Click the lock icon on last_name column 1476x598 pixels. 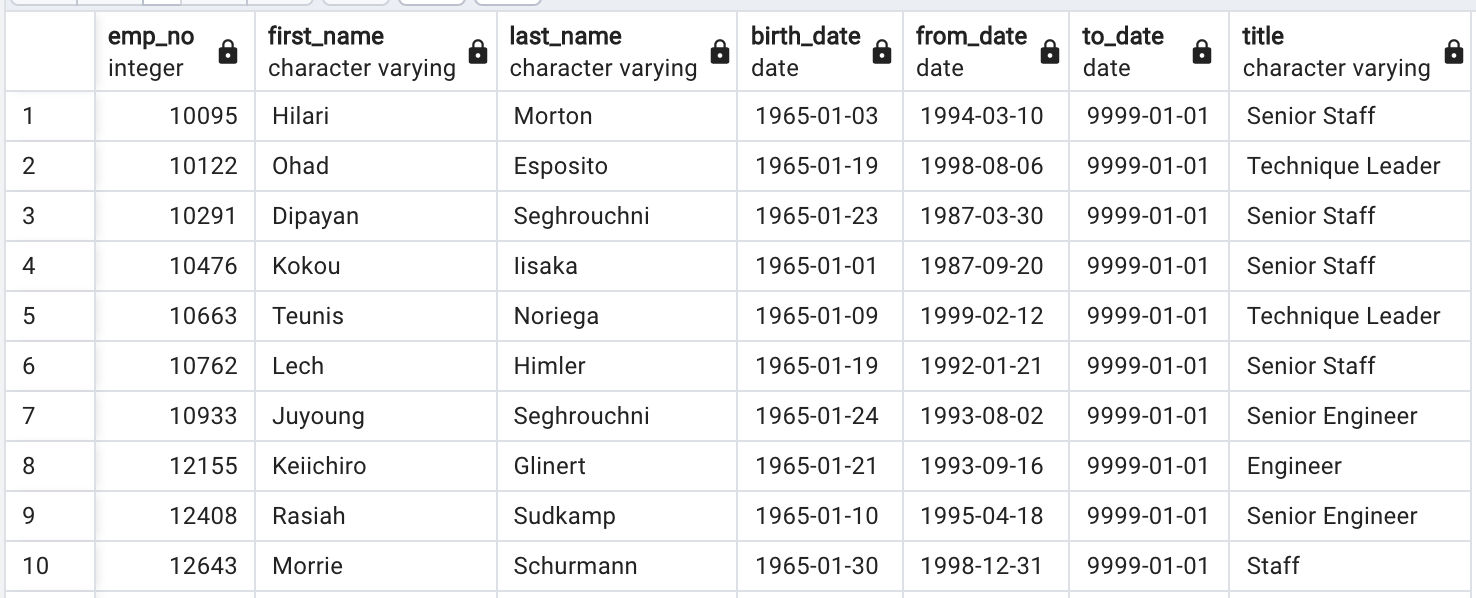720,52
